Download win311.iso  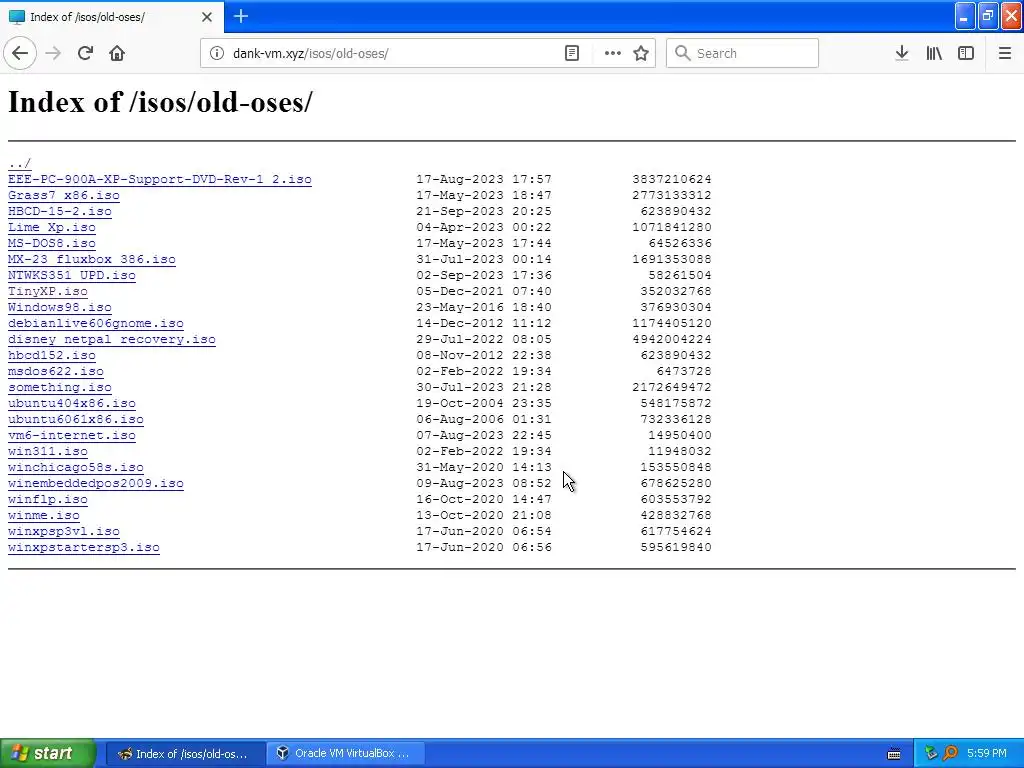point(48,451)
